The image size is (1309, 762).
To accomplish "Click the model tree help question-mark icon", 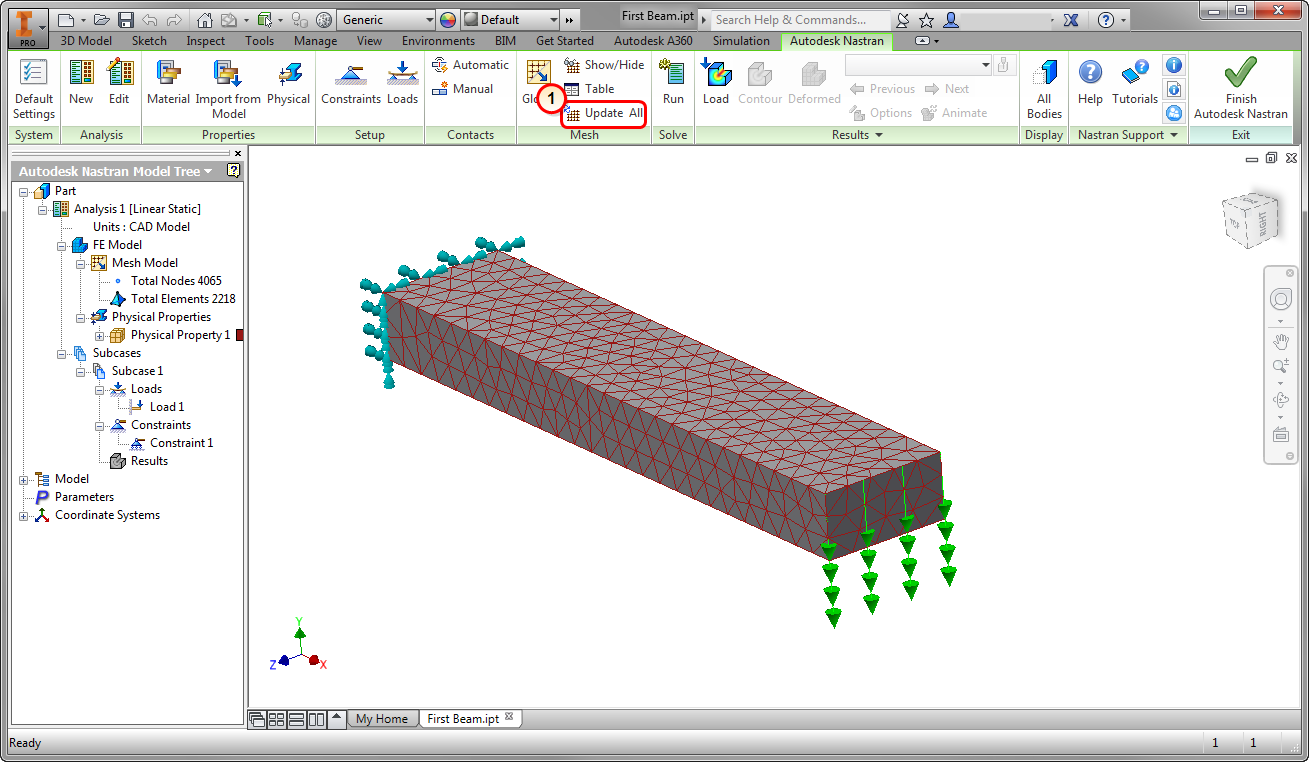I will pos(234,171).
